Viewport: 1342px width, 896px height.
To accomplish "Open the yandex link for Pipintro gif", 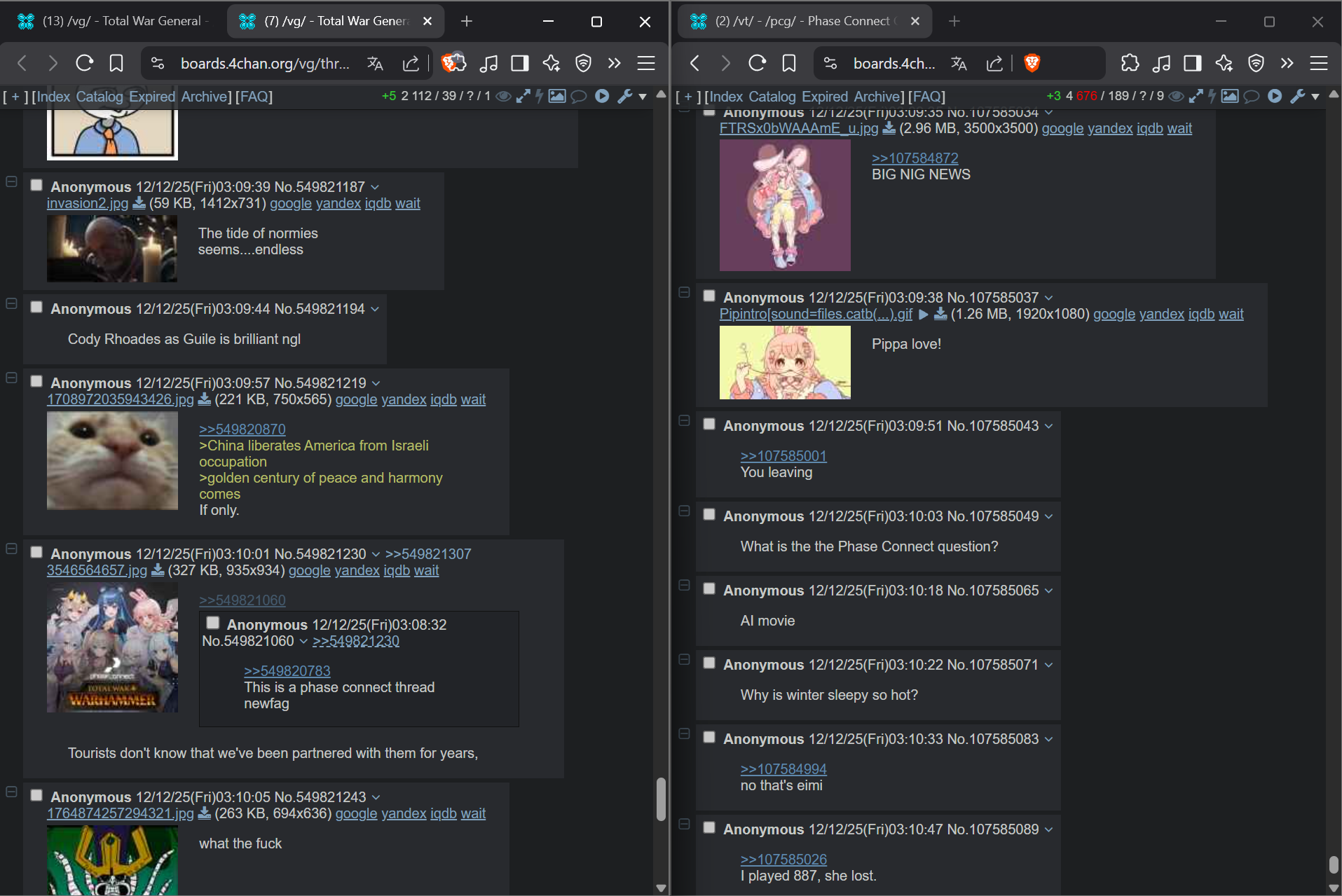I will (x=1162, y=314).
